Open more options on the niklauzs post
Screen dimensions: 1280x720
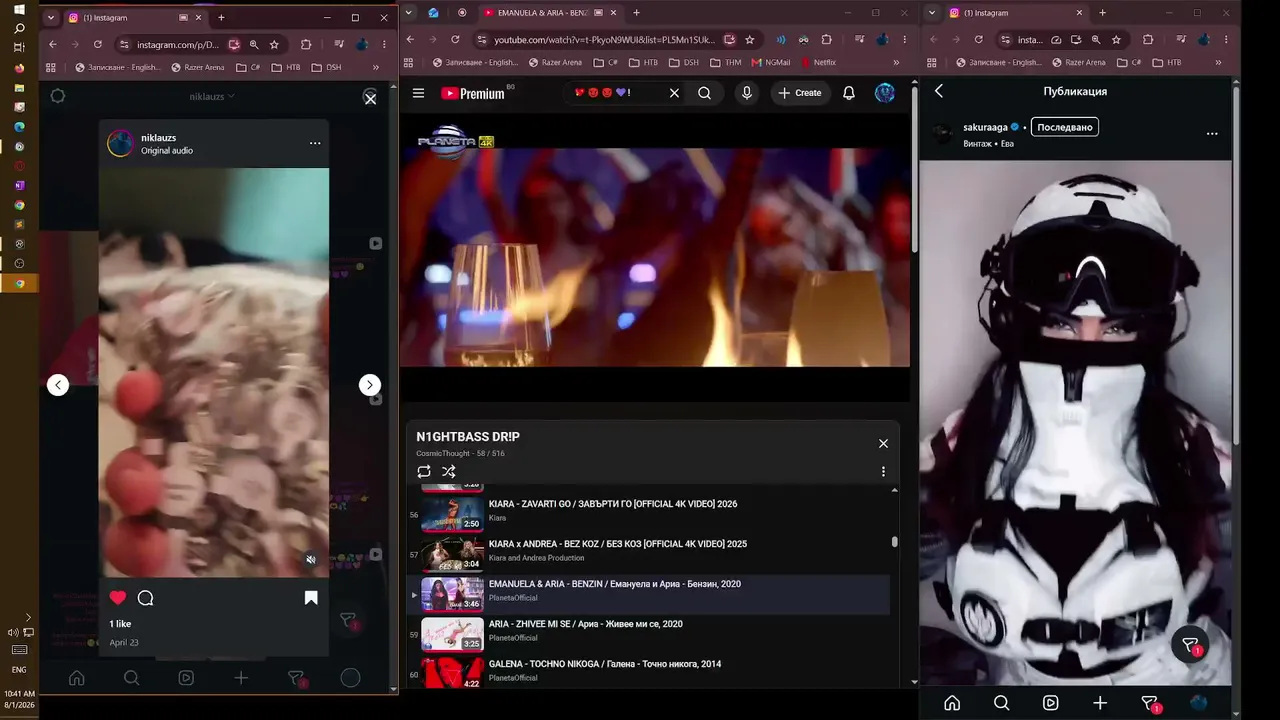point(315,143)
